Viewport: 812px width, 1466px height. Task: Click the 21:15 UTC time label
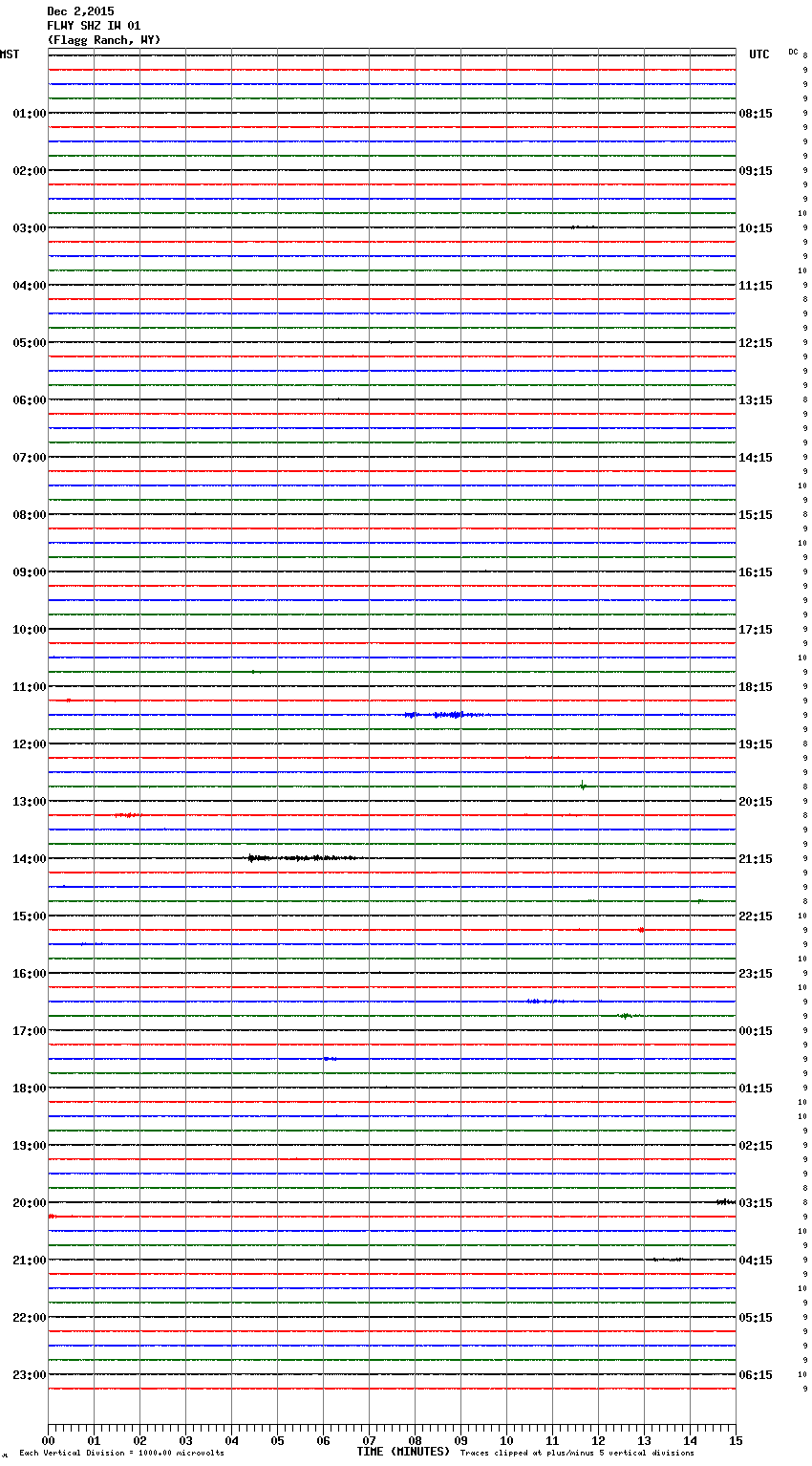pyautogui.click(x=756, y=859)
